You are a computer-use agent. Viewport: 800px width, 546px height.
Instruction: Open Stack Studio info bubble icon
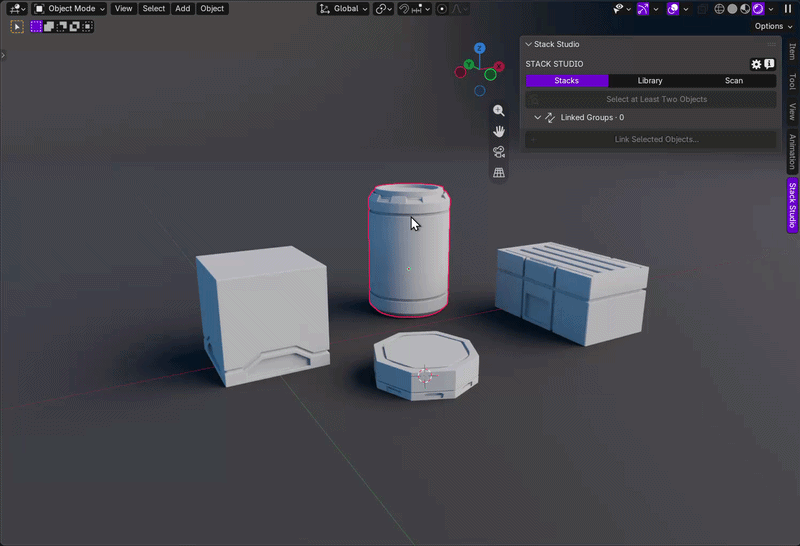coord(769,64)
